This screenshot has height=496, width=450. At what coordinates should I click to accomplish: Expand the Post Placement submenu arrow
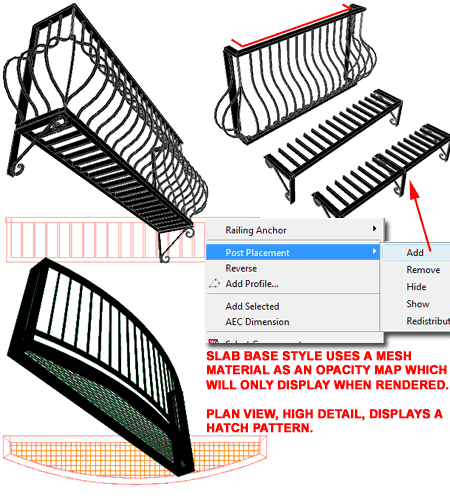[x=374, y=251]
